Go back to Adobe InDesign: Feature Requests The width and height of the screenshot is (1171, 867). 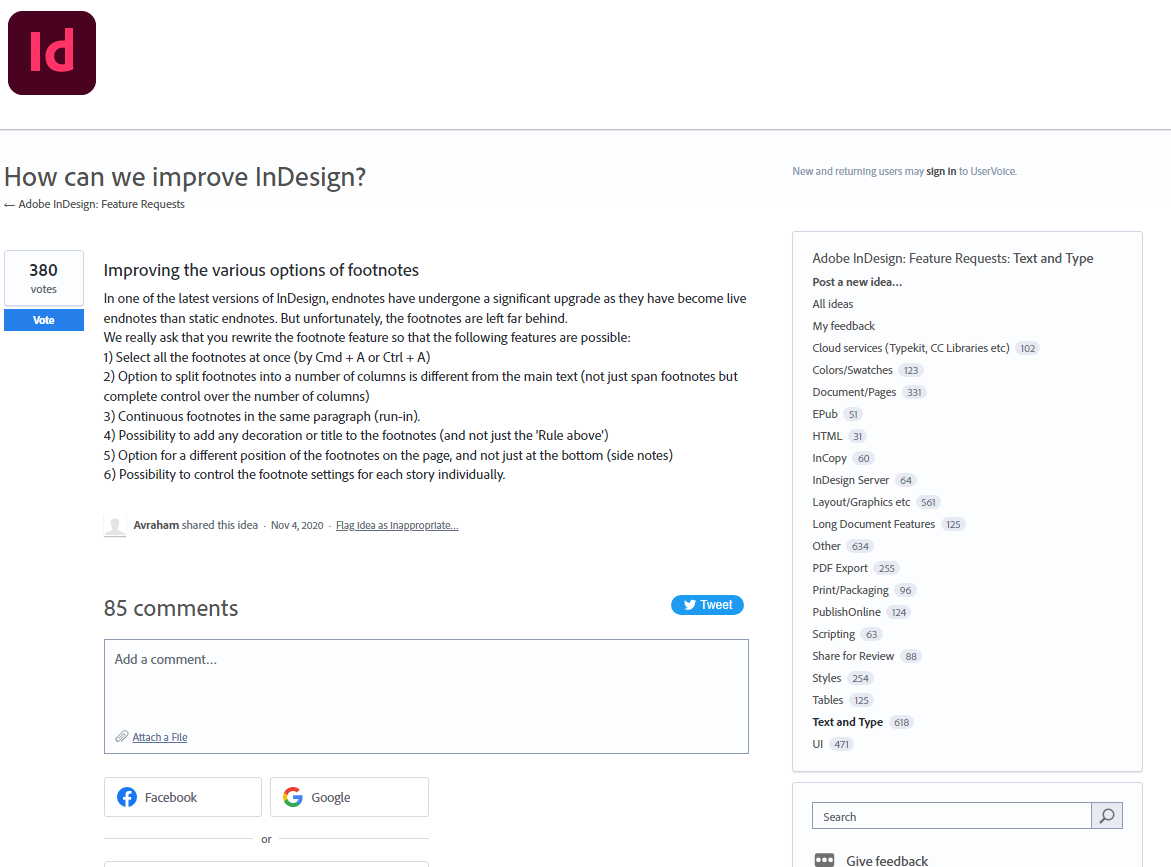101,204
